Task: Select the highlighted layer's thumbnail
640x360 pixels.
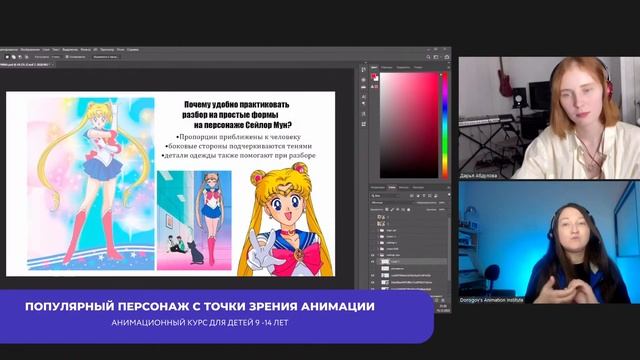Action: pyautogui.click(x=385, y=261)
